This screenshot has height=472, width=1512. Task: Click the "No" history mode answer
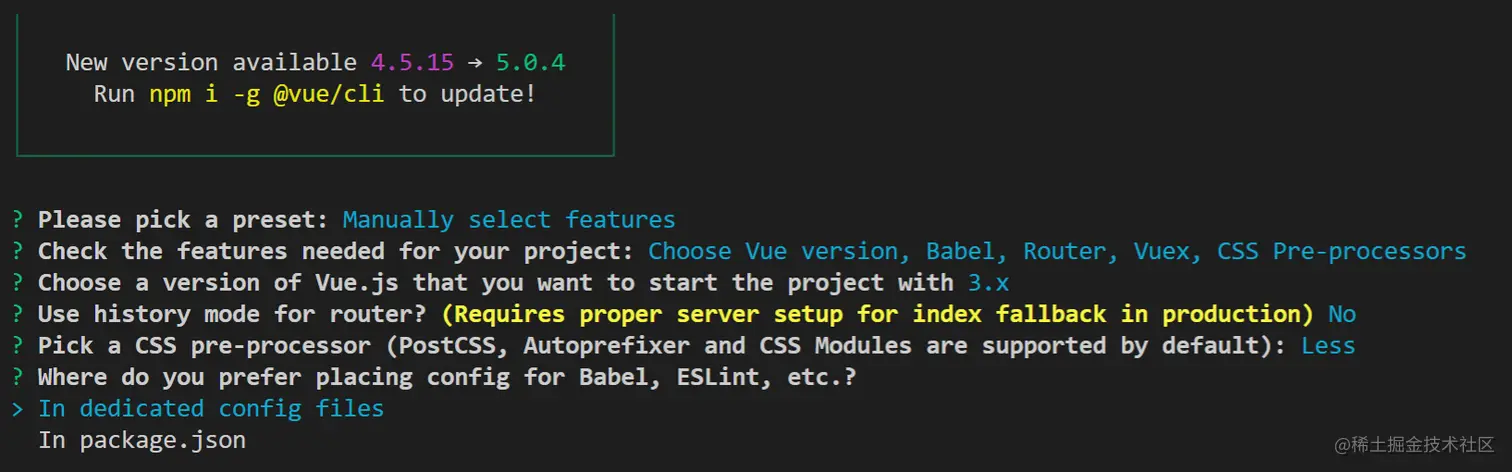[1342, 314]
